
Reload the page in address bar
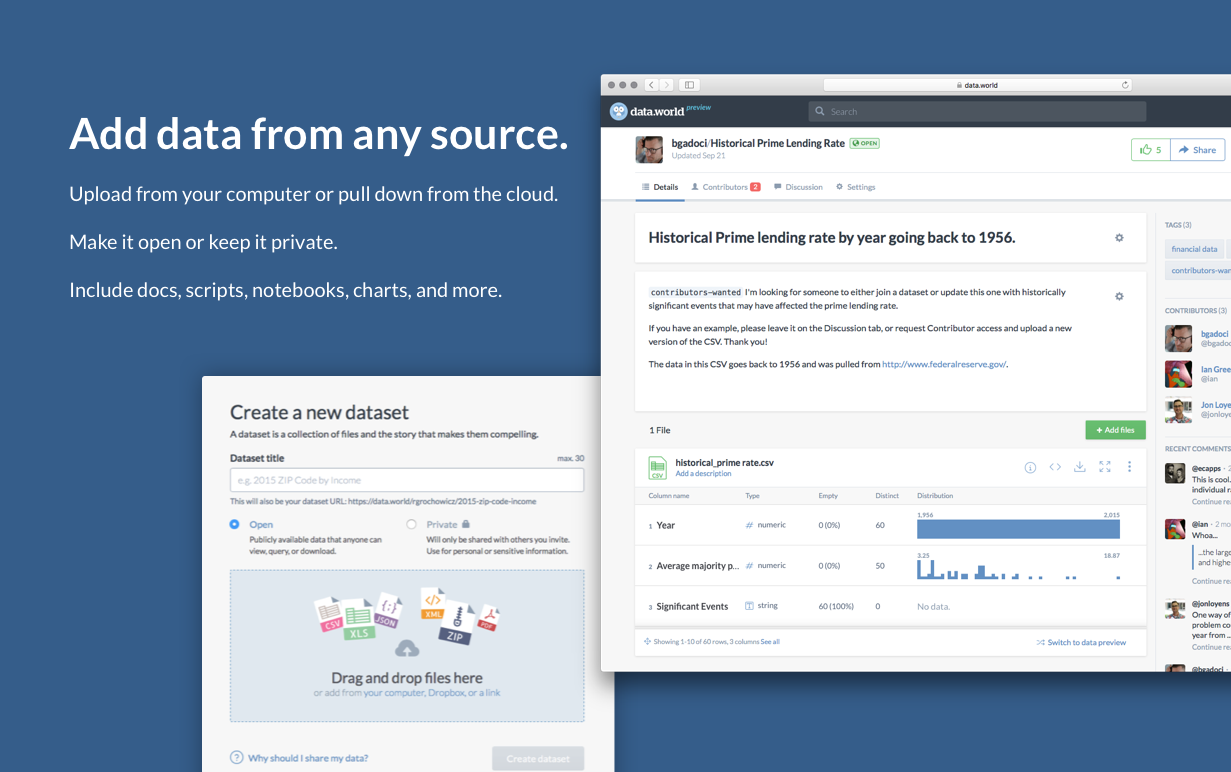(x=1125, y=85)
